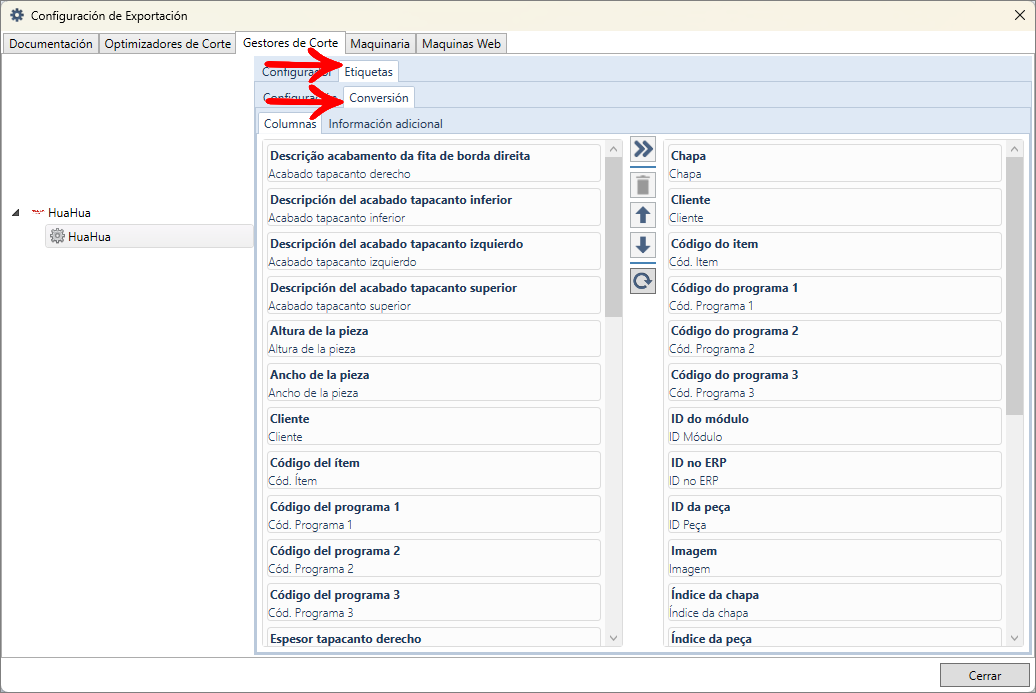Click the Cerrar button
This screenshot has width=1036, height=693.
point(984,675)
